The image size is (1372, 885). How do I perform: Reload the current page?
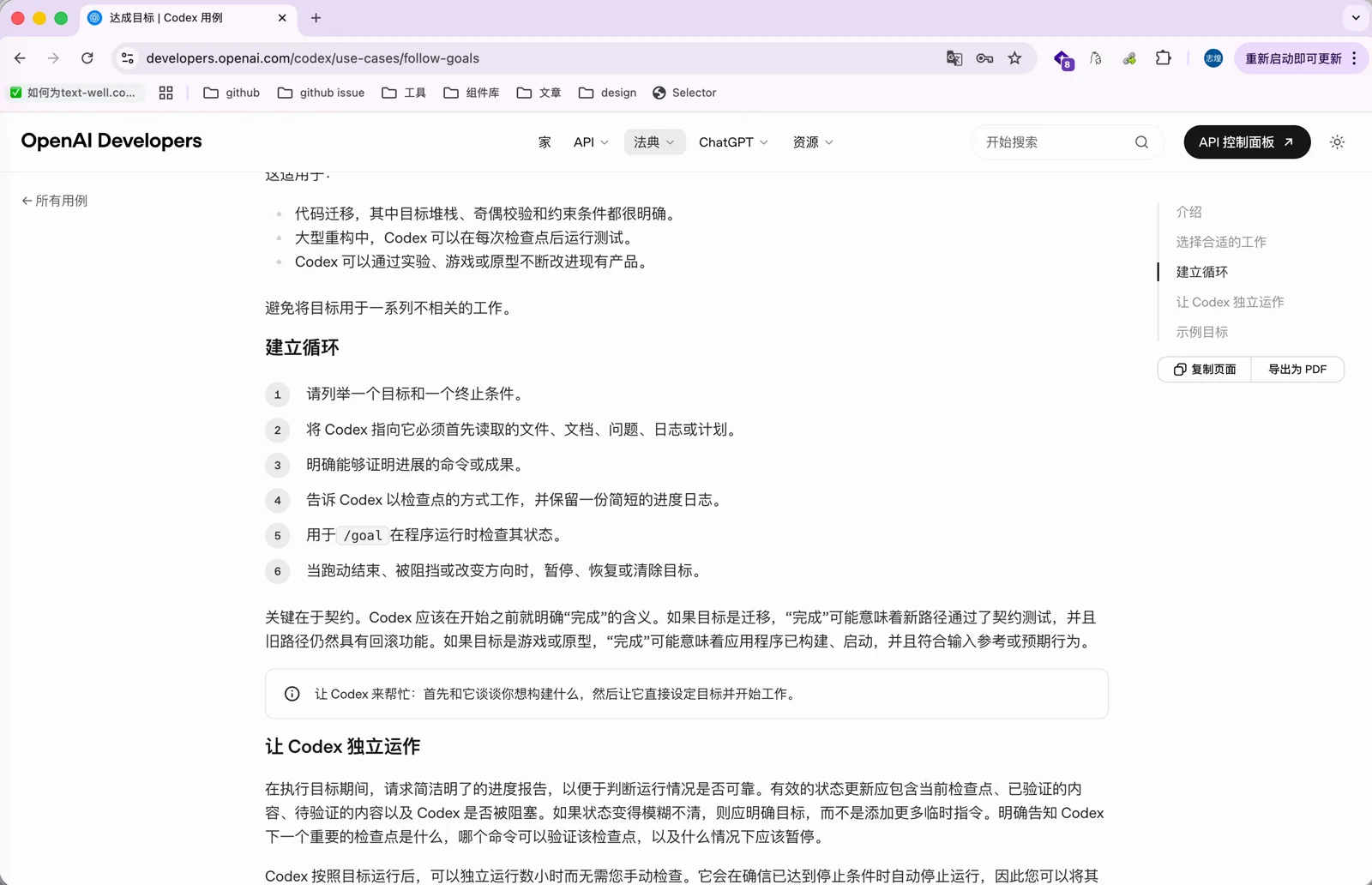87,58
